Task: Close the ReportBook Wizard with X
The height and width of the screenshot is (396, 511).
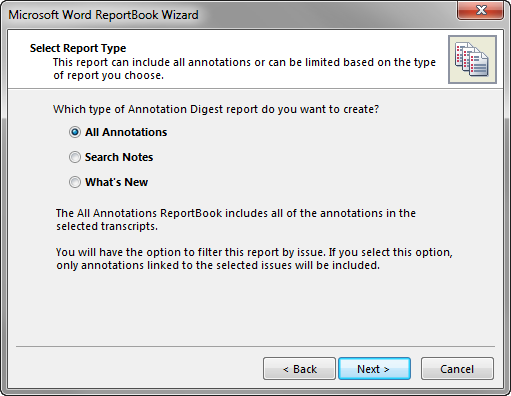Action: pyautogui.click(x=480, y=10)
